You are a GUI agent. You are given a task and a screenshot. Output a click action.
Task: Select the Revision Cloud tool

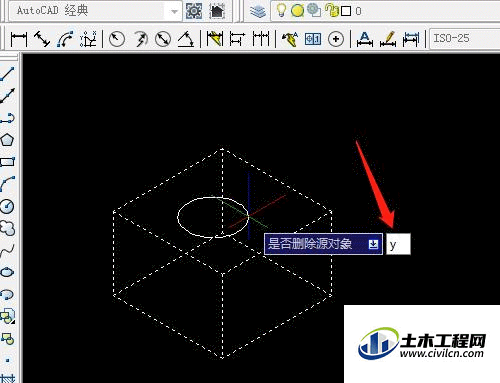(x=7, y=229)
